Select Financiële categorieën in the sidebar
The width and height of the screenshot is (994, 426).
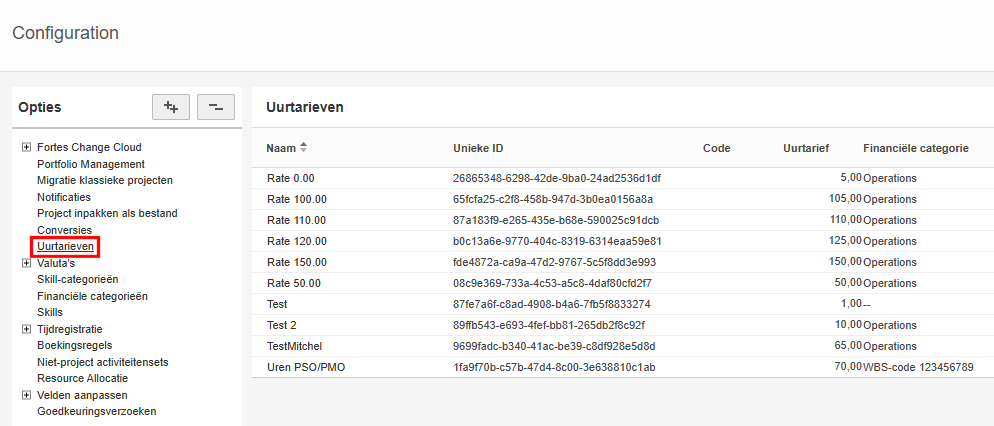point(92,296)
